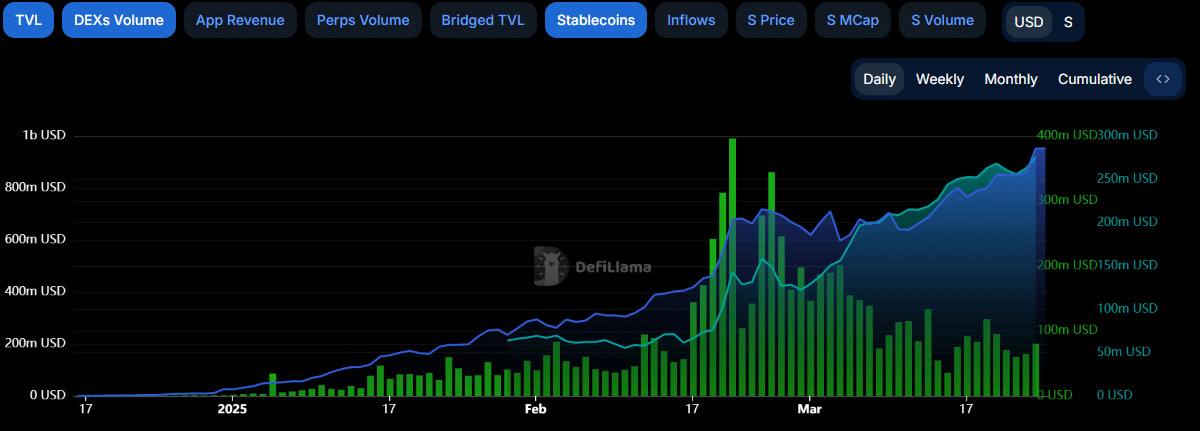Enable the S MCap series
This screenshot has width=1200, height=431.
[x=853, y=20]
